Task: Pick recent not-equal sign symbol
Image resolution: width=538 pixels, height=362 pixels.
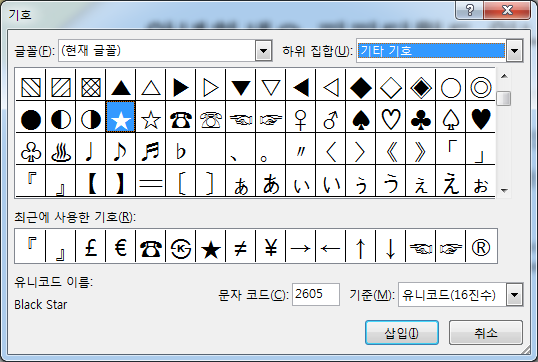Action: point(241,247)
